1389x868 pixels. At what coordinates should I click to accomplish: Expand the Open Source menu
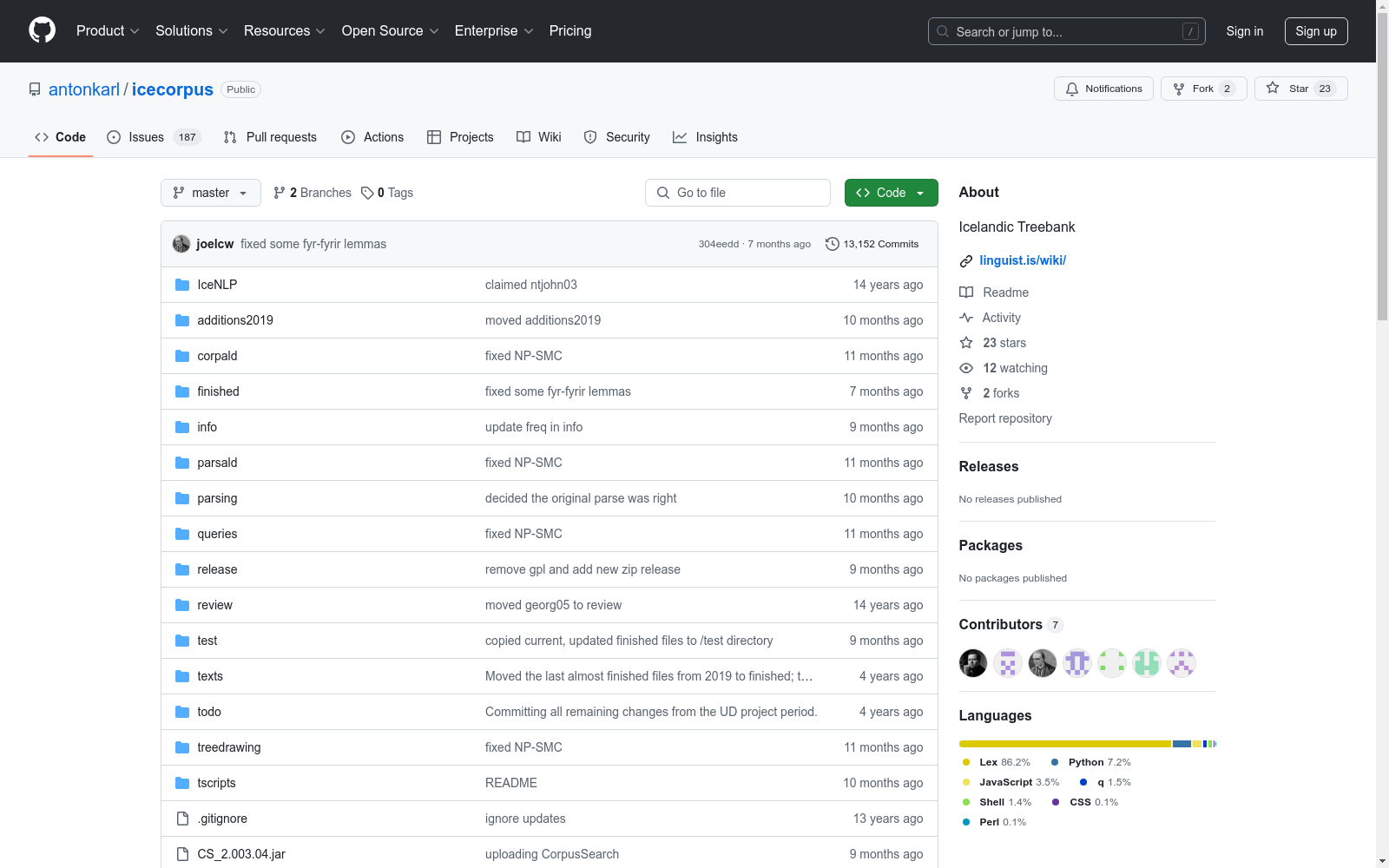click(391, 30)
